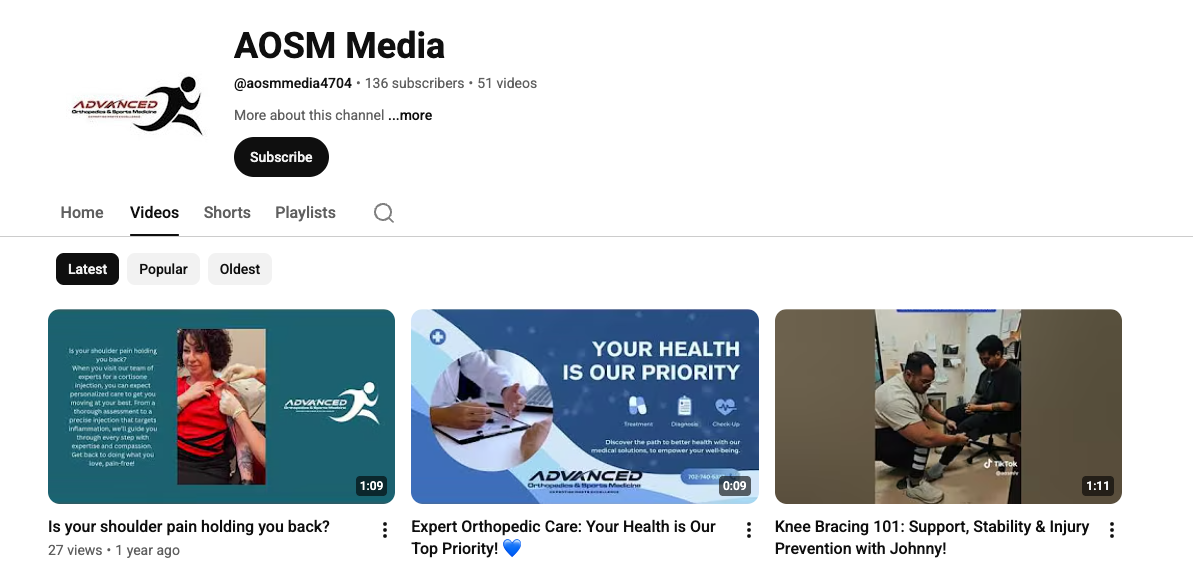Open options menu for Expert Orthopedic Care video
Viewport: 1193px width, 565px height.
click(749, 530)
